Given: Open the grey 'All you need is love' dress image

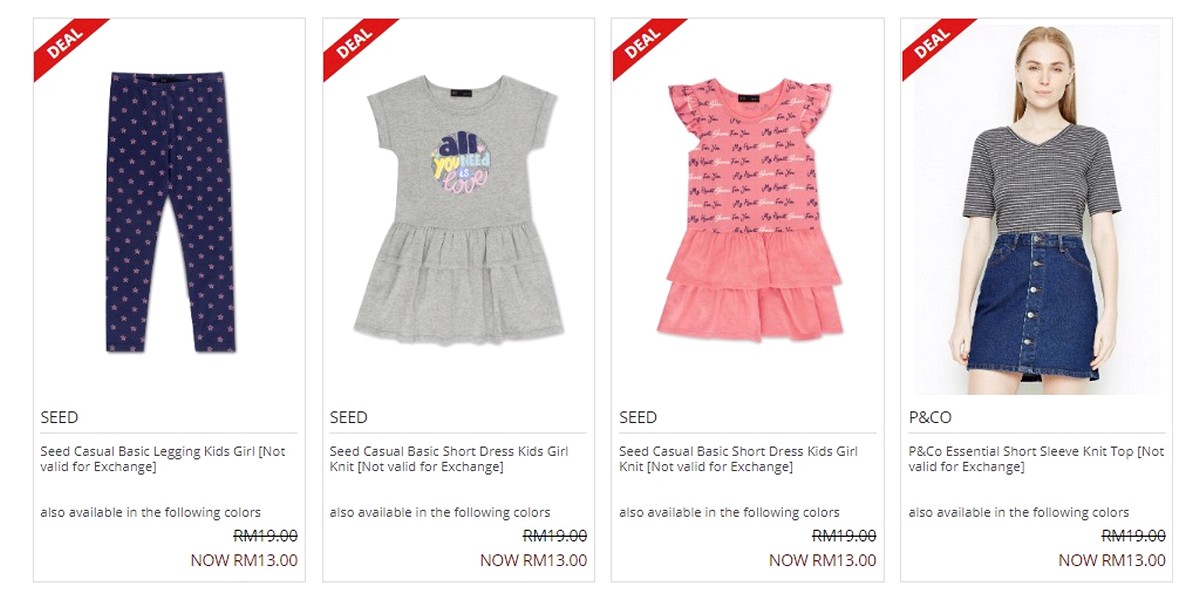Looking at the screenshot, I should click(x=458, y=211).
